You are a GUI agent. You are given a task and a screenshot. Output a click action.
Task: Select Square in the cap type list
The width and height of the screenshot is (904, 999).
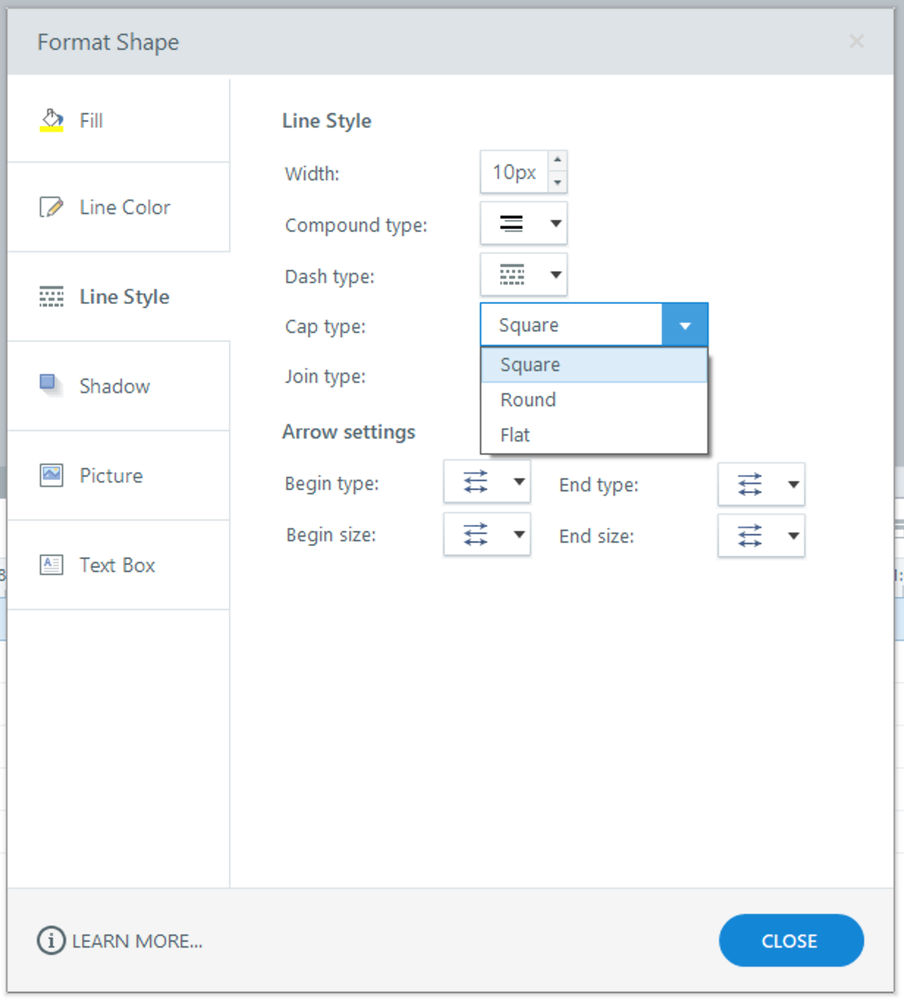coord(530,365)
